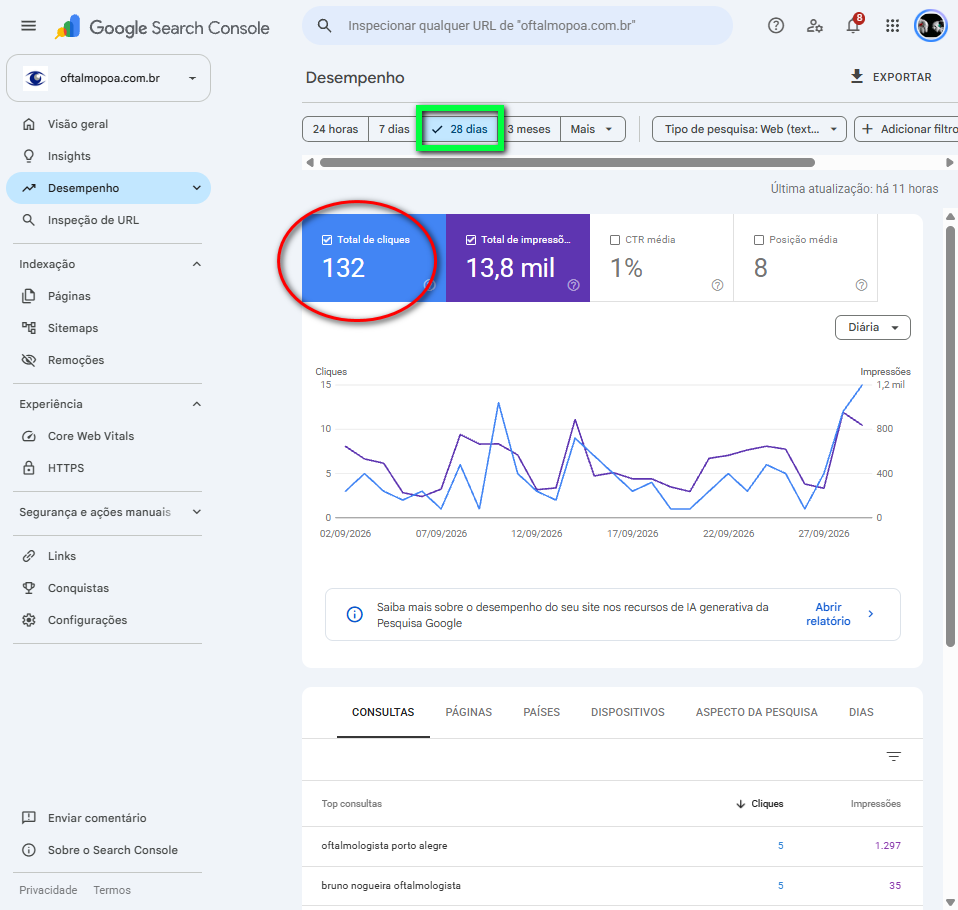Open the help question mark icon
The image size is (958, 910).
[776, 26]
